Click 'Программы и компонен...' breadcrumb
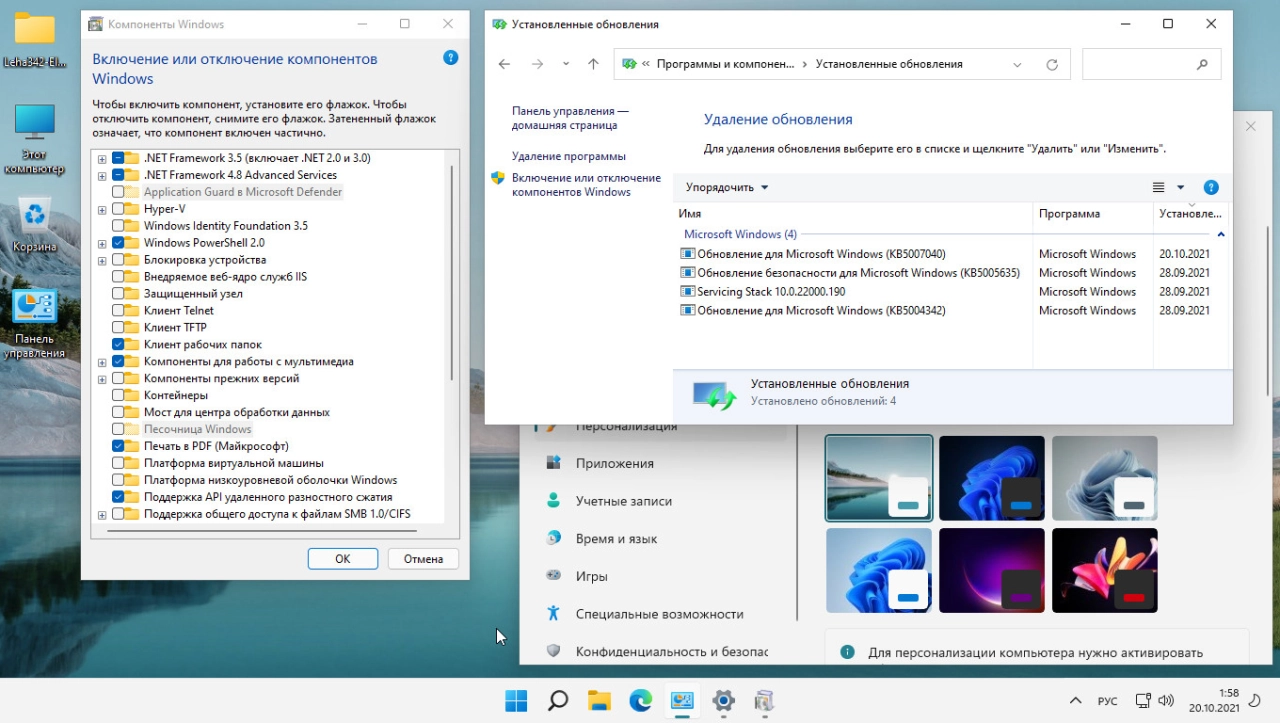This screenshot has height=723, width=1280. [x=724, y=64]
